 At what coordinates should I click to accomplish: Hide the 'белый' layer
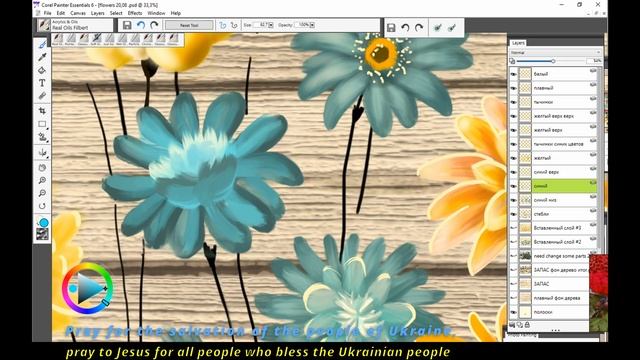[513, 74]
